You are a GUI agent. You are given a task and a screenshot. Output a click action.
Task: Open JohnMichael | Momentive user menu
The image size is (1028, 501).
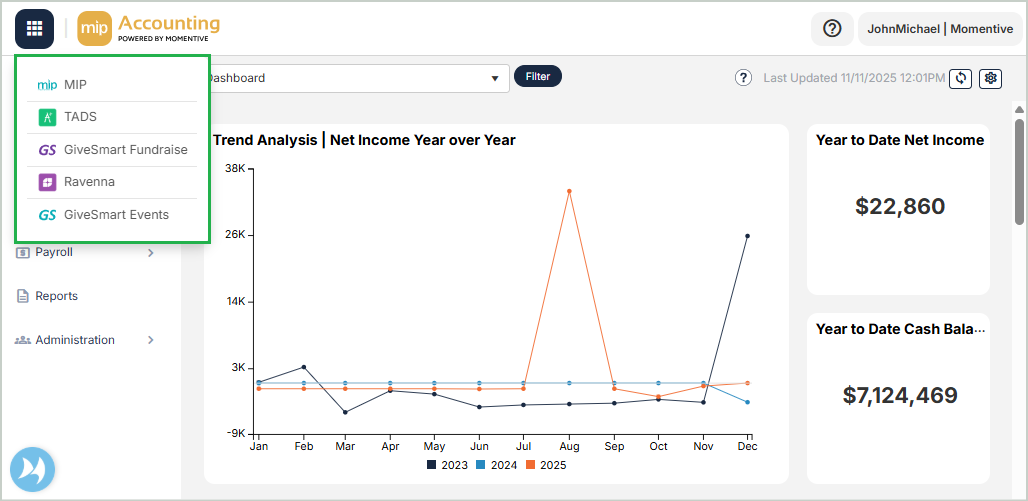[x=939, y=29]
